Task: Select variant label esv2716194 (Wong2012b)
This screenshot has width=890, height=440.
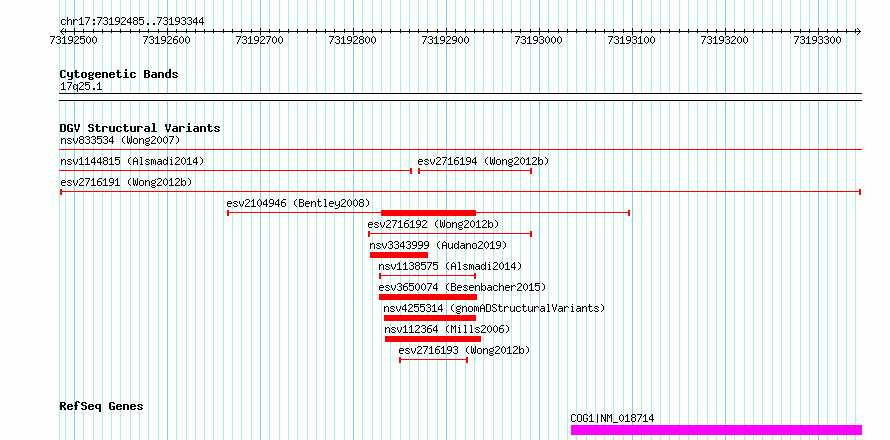Action: (483, 161)
